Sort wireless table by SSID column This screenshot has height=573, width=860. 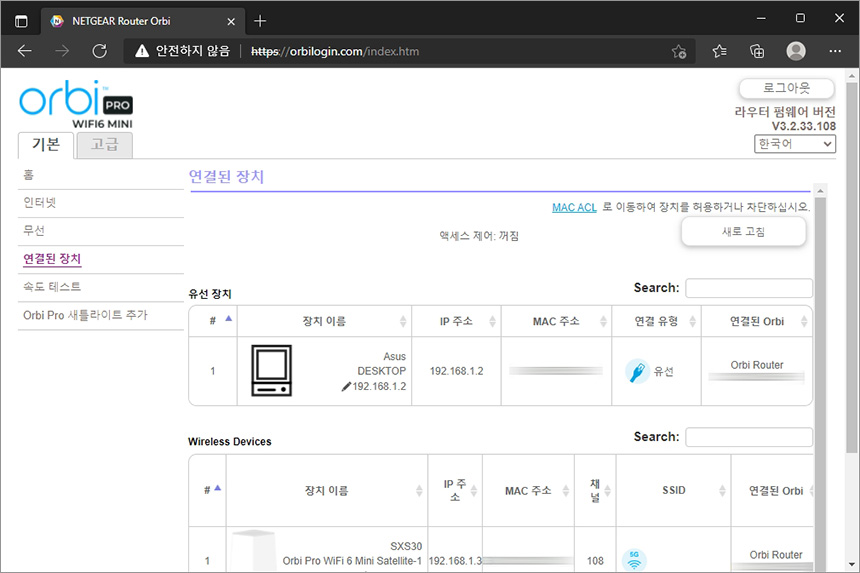674,491
